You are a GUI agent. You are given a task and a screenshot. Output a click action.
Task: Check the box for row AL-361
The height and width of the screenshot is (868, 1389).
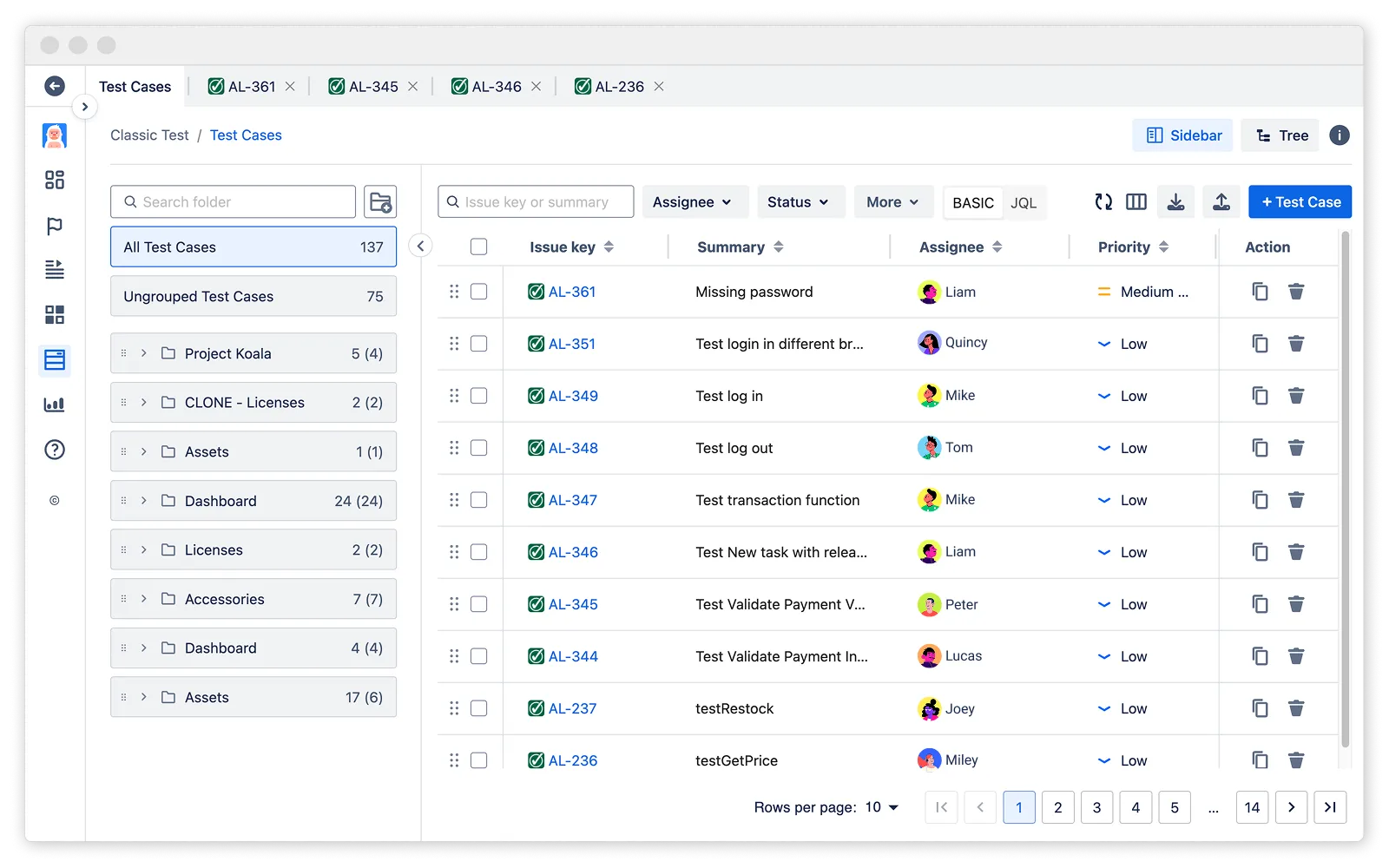coord(478,292)
